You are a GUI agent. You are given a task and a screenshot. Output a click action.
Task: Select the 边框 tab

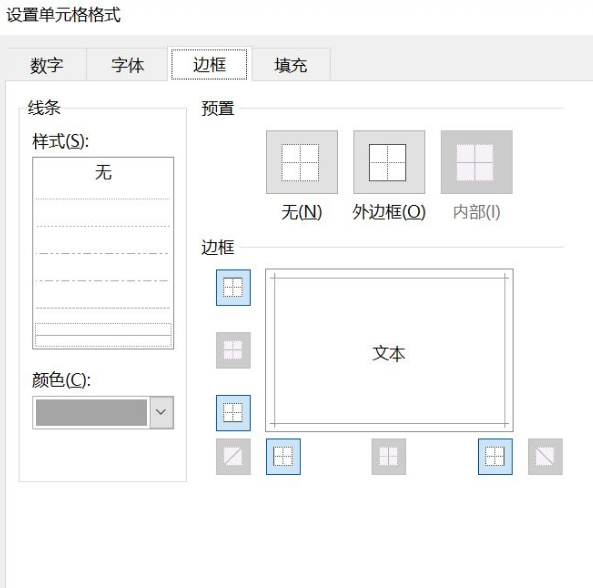click(x=209, y=64)
